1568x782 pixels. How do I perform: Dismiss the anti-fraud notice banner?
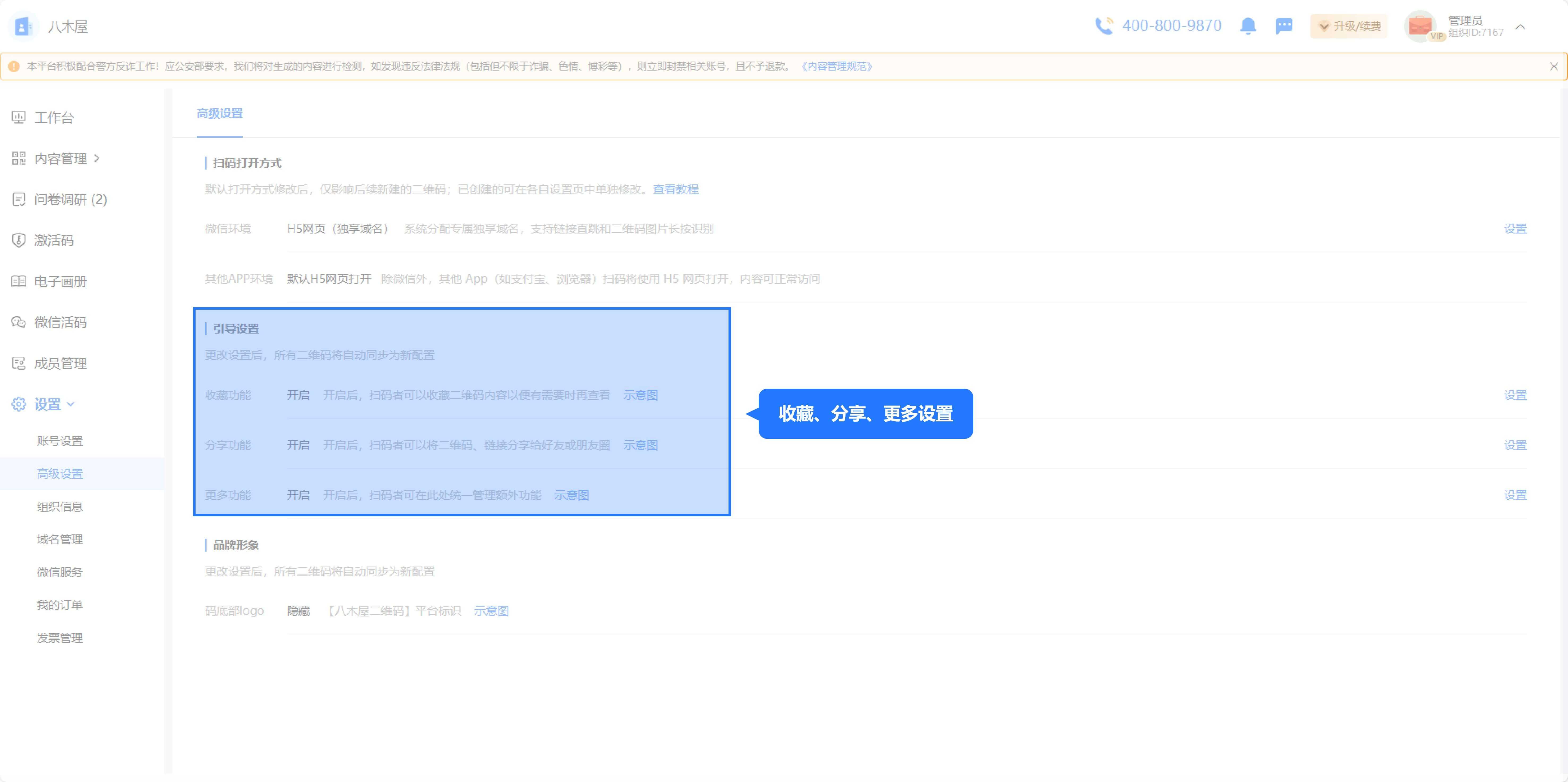point(1553,66)
